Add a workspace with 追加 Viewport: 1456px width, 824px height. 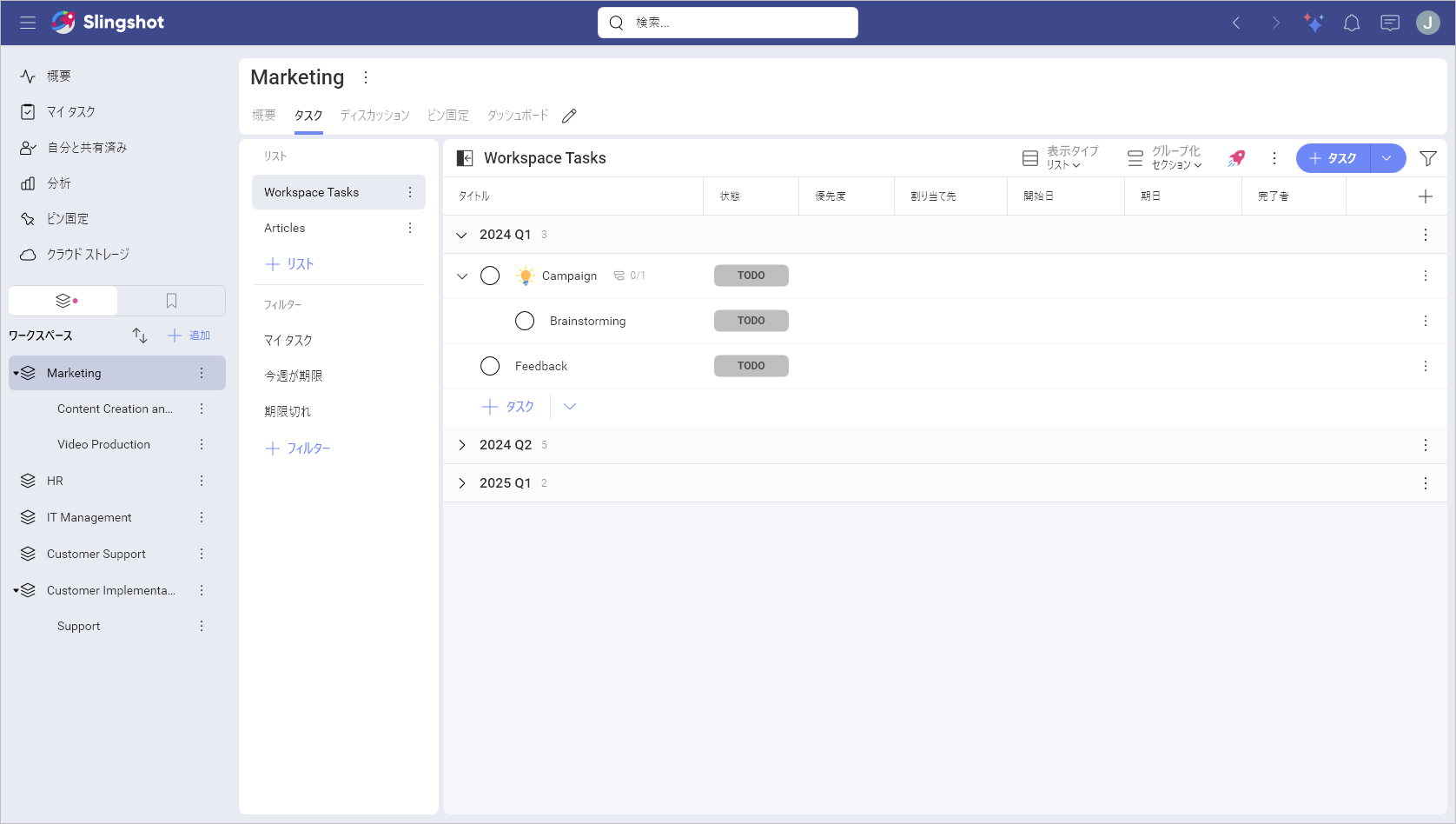coord(189,336)
